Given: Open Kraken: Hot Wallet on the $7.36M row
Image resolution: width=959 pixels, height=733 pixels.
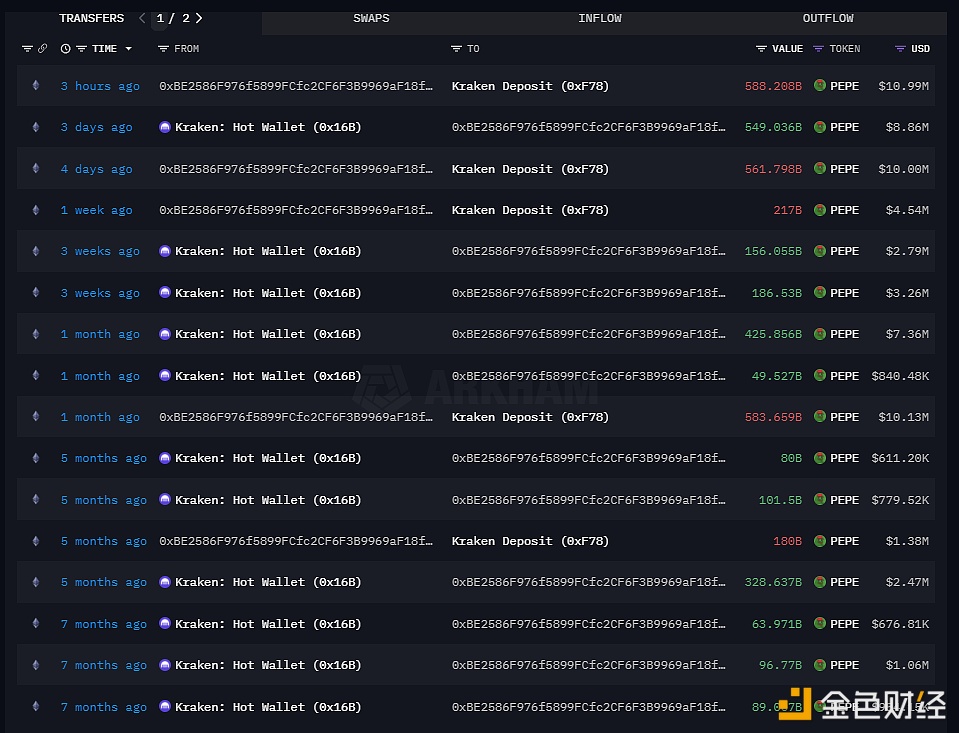Looking at the screenshot, I should (268, 334).
